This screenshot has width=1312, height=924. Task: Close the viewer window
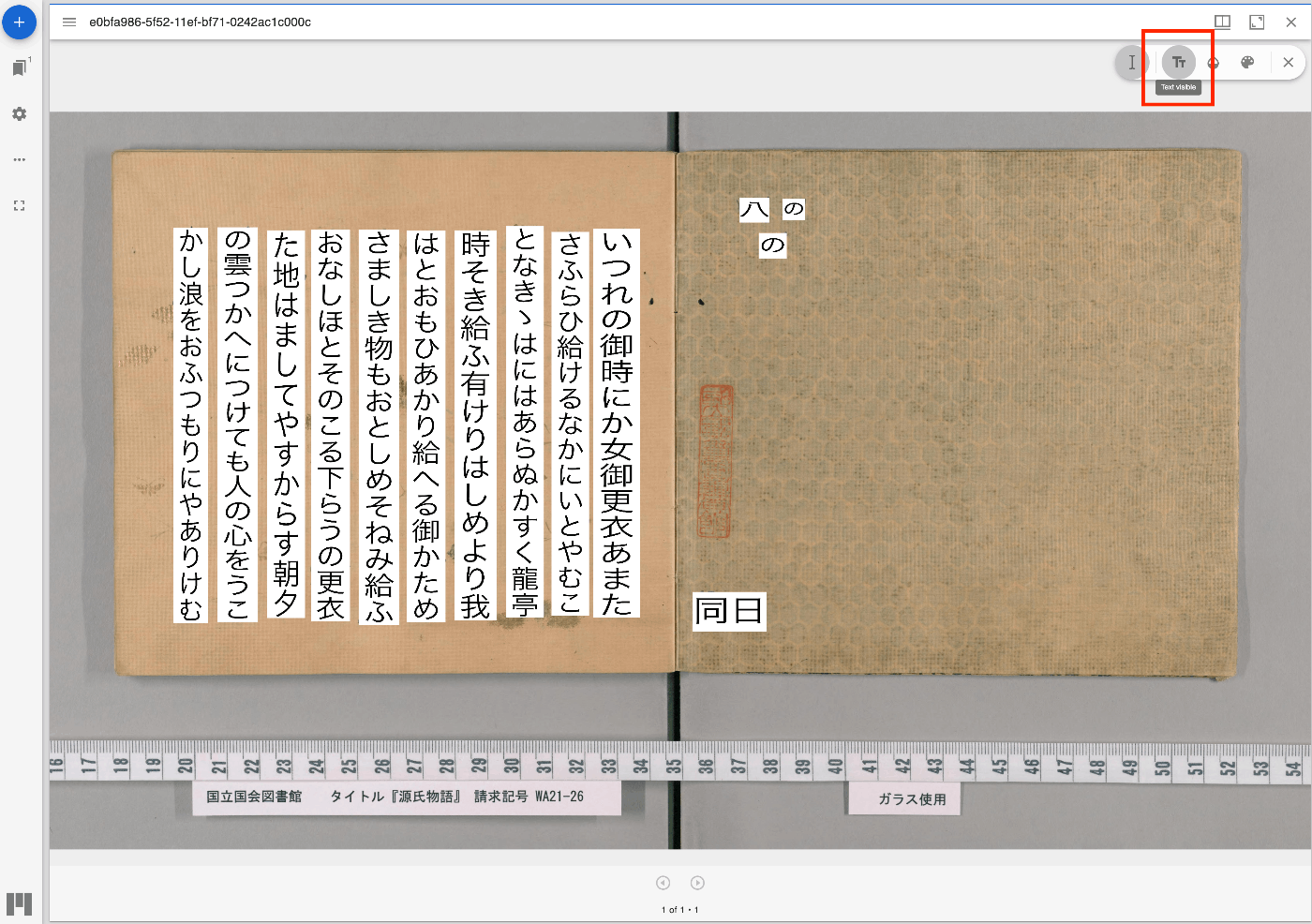pyautogui.click(x=1290, y=22)
